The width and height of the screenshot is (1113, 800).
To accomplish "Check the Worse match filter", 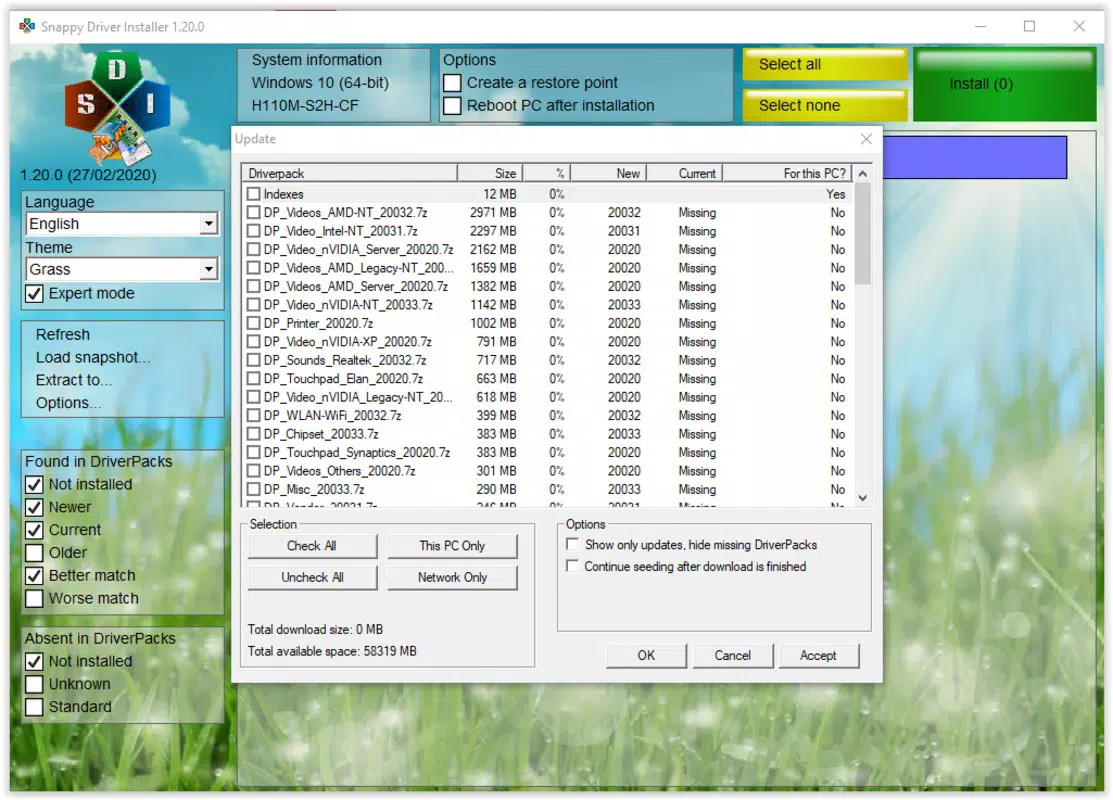I will pos(34,598).
